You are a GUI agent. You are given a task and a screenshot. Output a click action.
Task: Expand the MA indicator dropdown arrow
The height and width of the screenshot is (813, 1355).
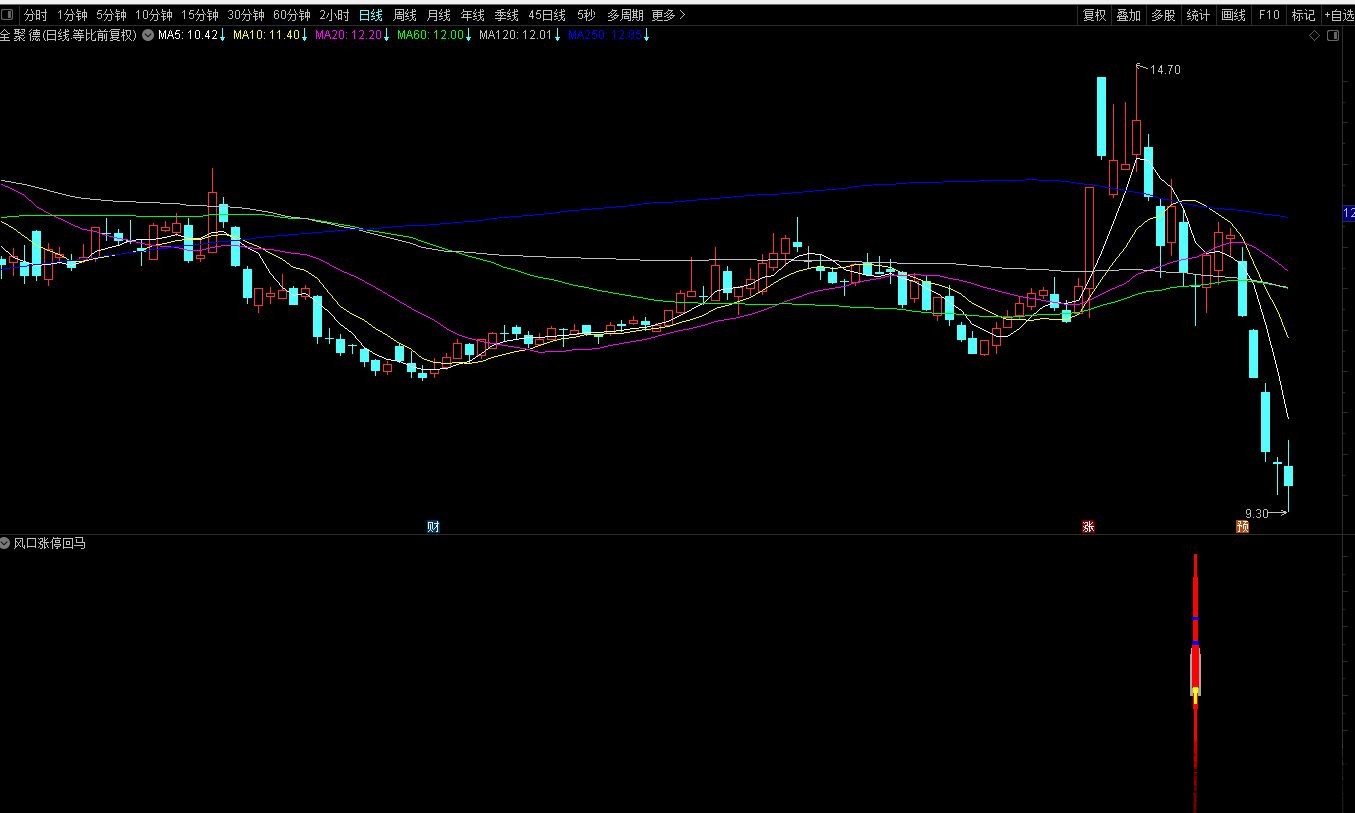click(148, 36)
